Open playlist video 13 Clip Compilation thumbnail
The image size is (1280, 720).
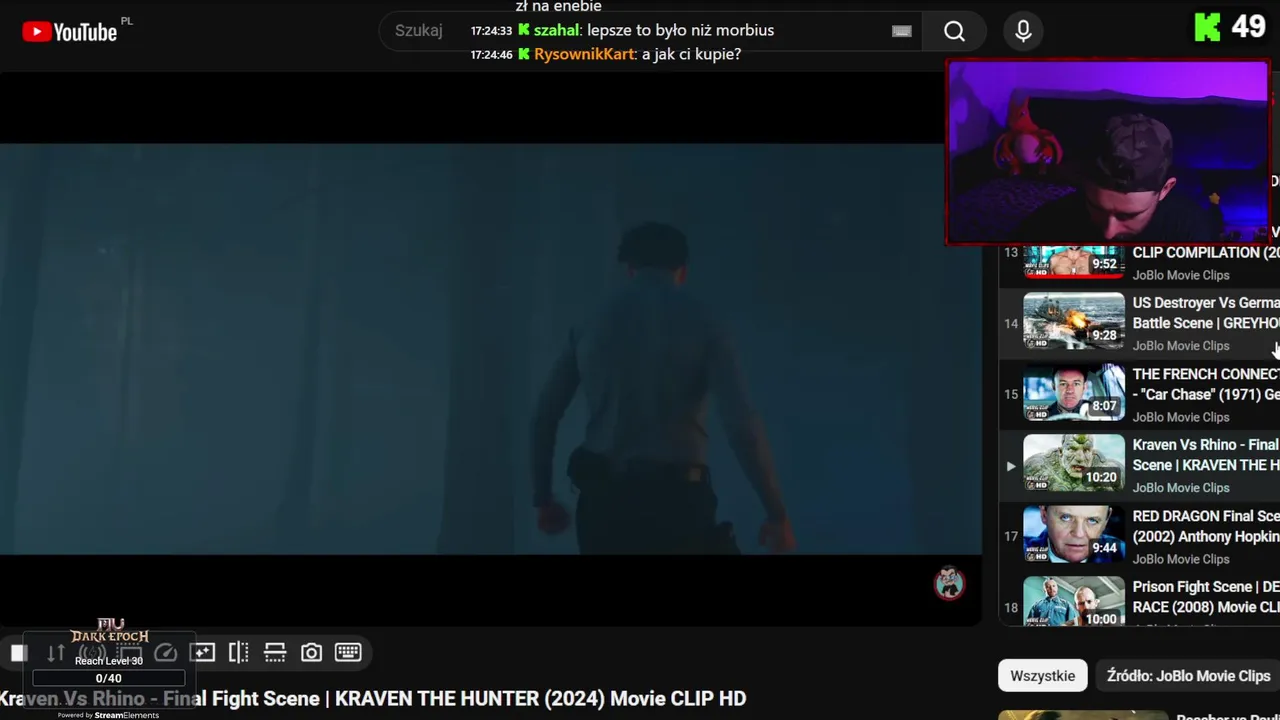pyautogui.click(x=1074, y=262)
